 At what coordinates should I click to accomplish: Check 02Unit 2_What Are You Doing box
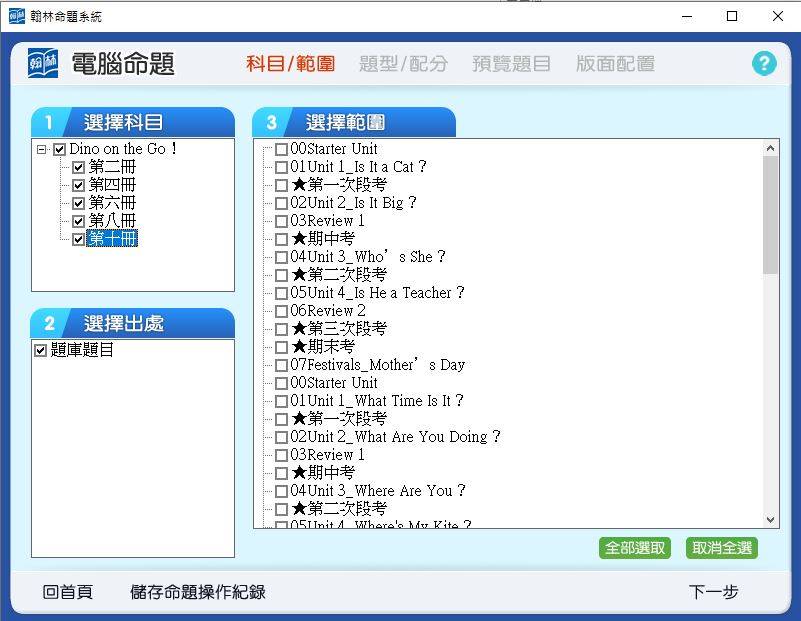(x=281, y=437)
